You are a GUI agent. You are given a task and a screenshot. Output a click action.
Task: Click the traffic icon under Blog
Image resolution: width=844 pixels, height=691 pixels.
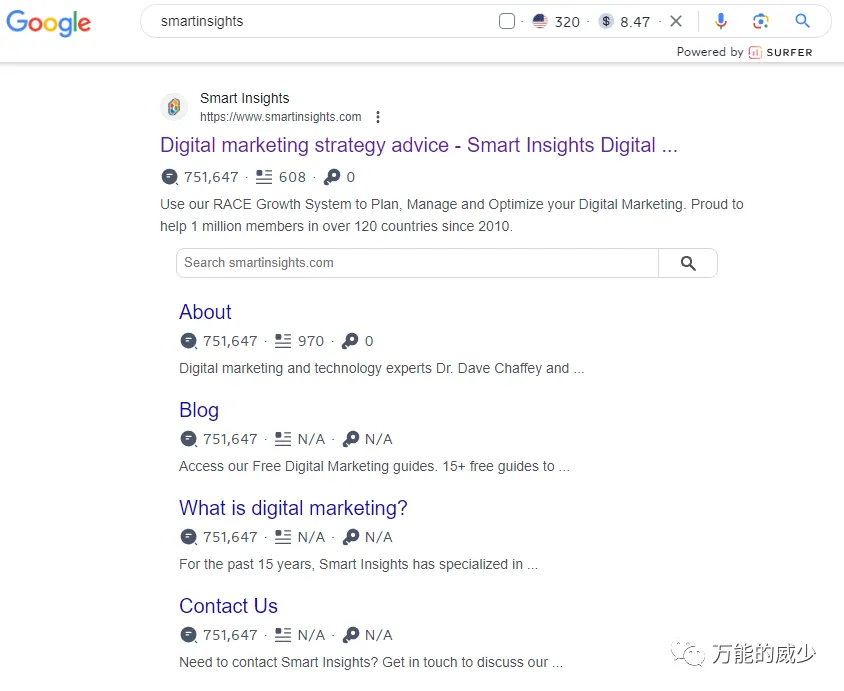pos(188,439)
